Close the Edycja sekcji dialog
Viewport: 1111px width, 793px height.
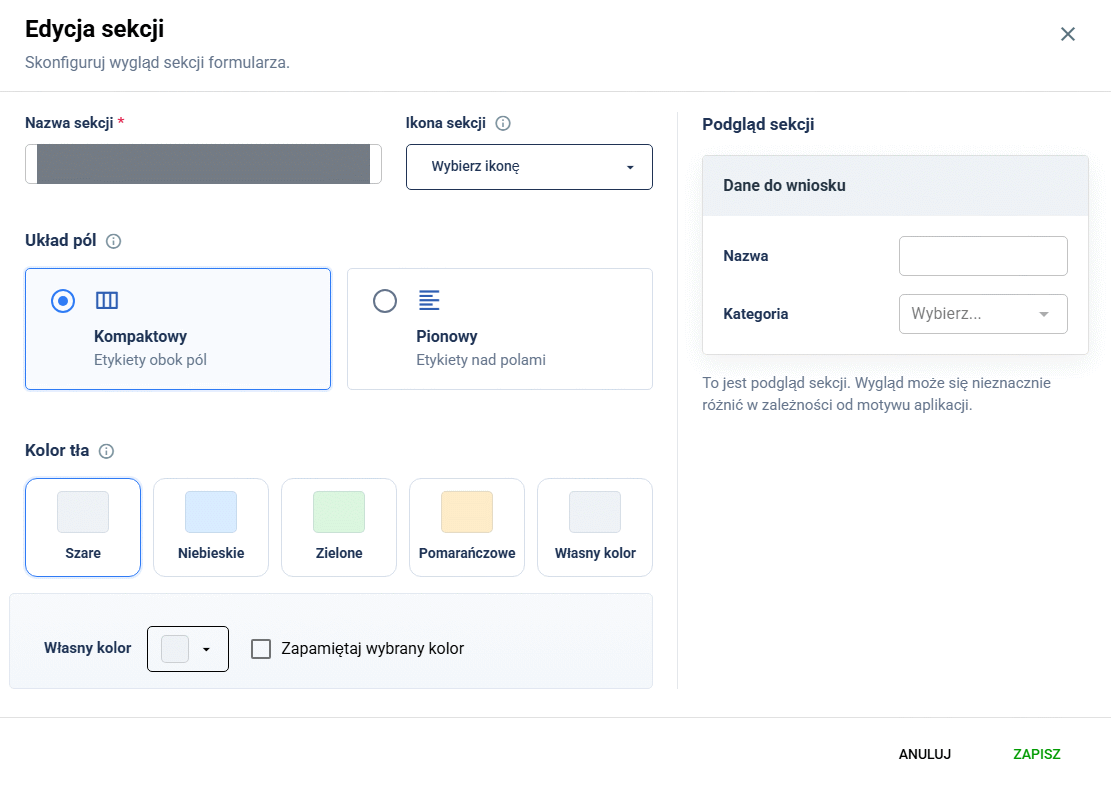point(1067,34)
